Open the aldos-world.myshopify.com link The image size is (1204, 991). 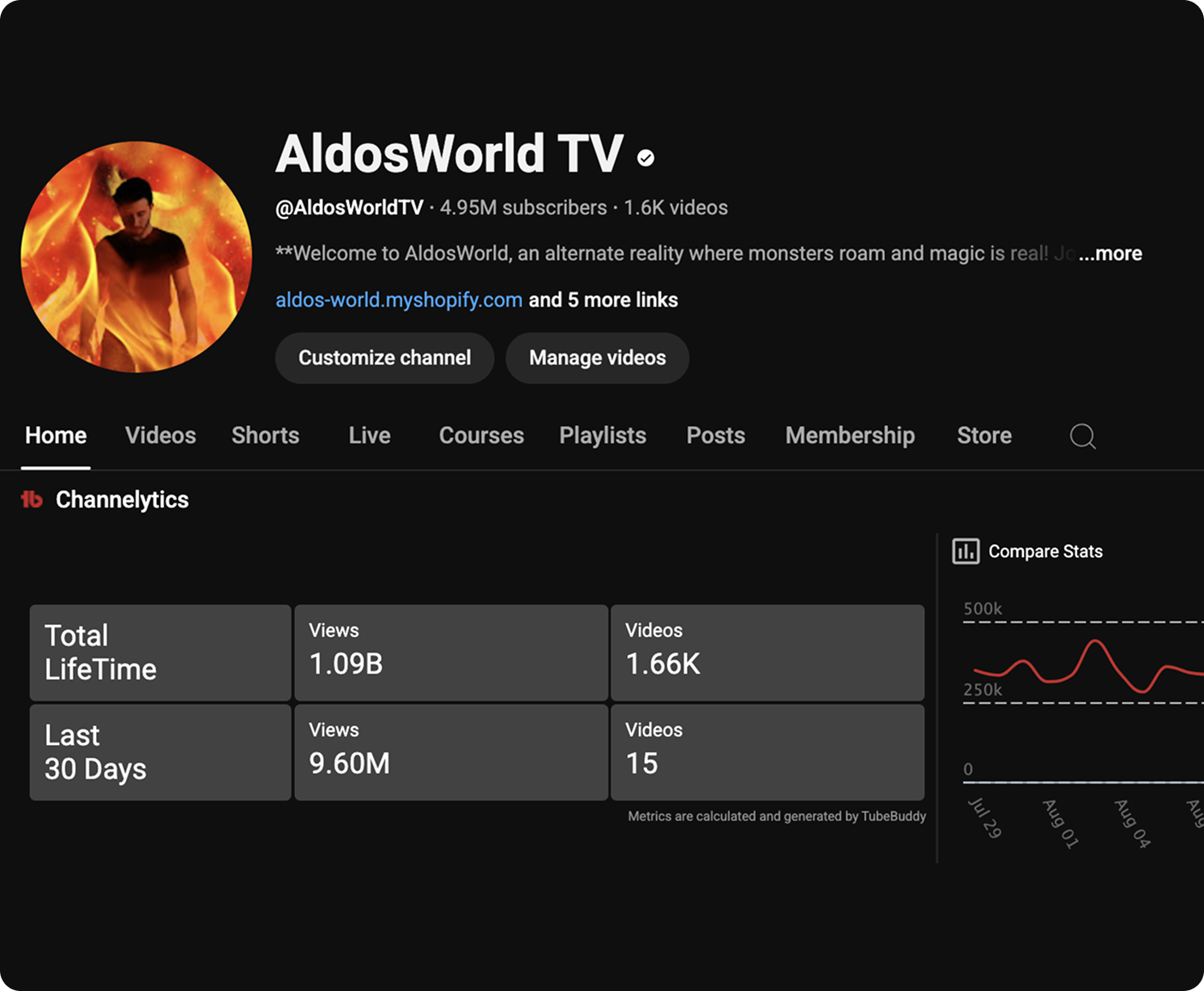click(399, 300)
